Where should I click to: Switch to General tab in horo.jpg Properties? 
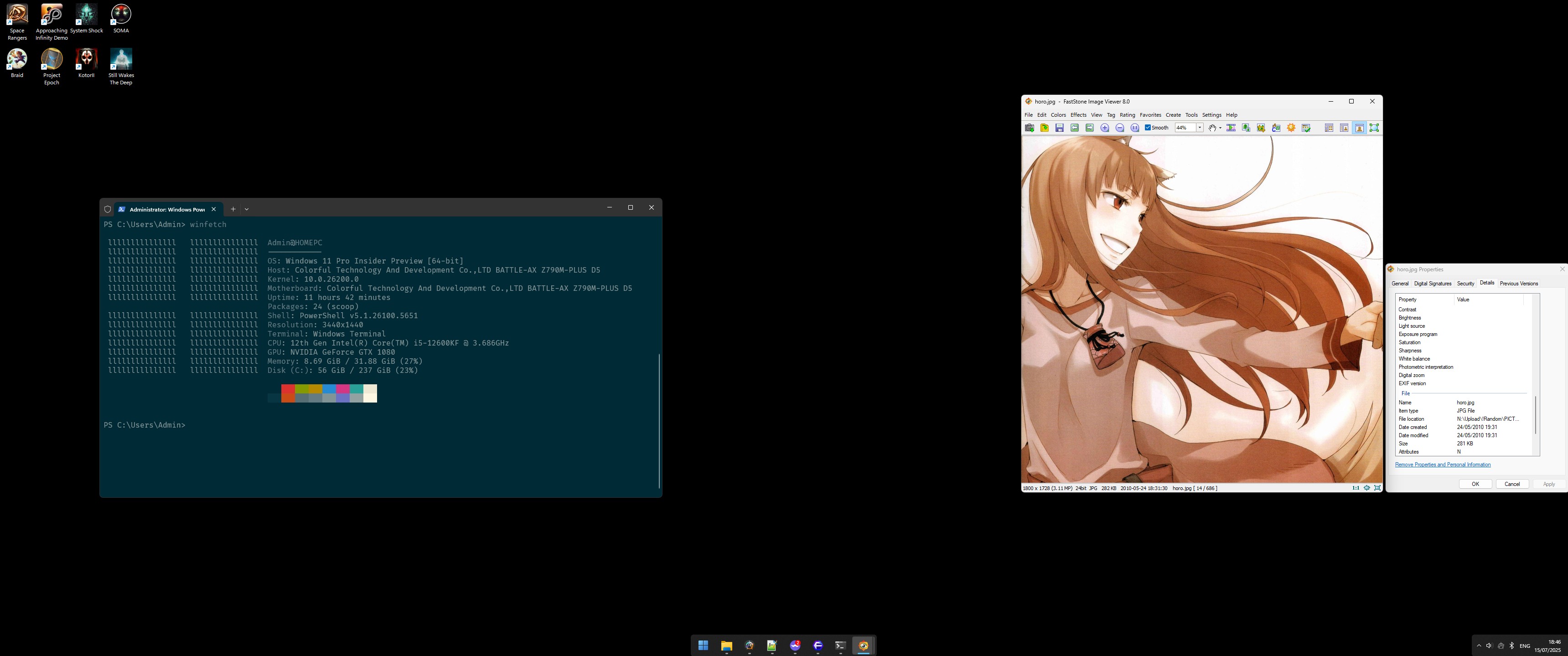click(1400, 284)
